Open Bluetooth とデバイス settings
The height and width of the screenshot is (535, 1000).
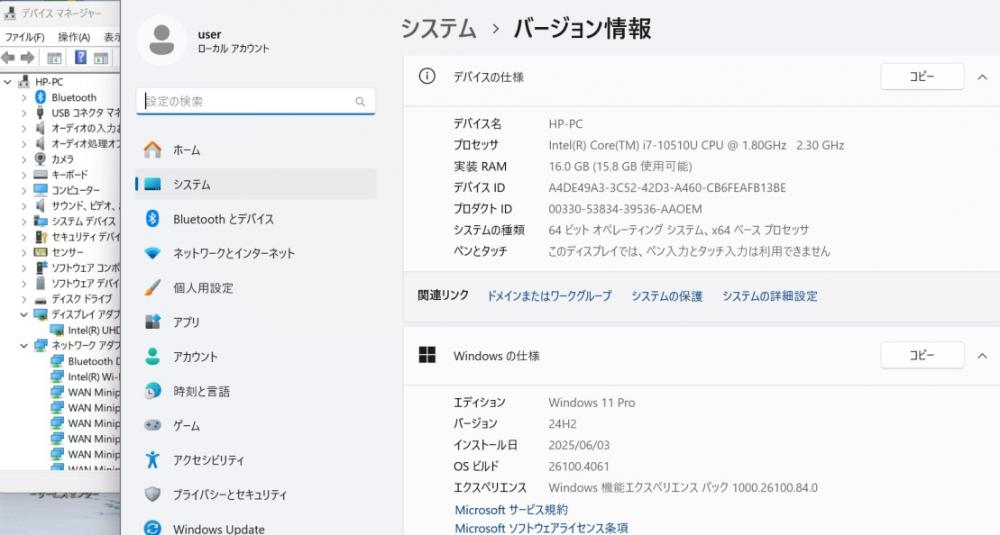point(255,219)
